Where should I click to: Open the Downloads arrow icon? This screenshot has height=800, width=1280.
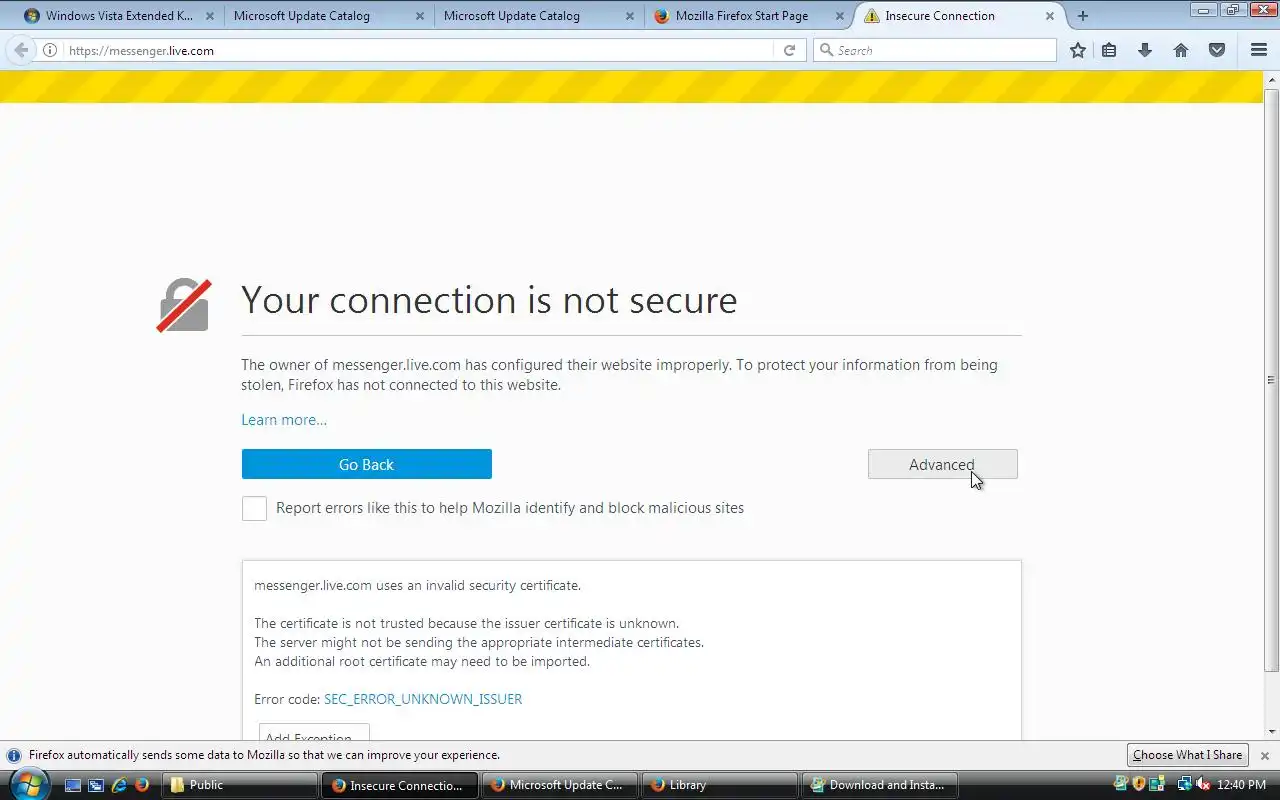1145,50
